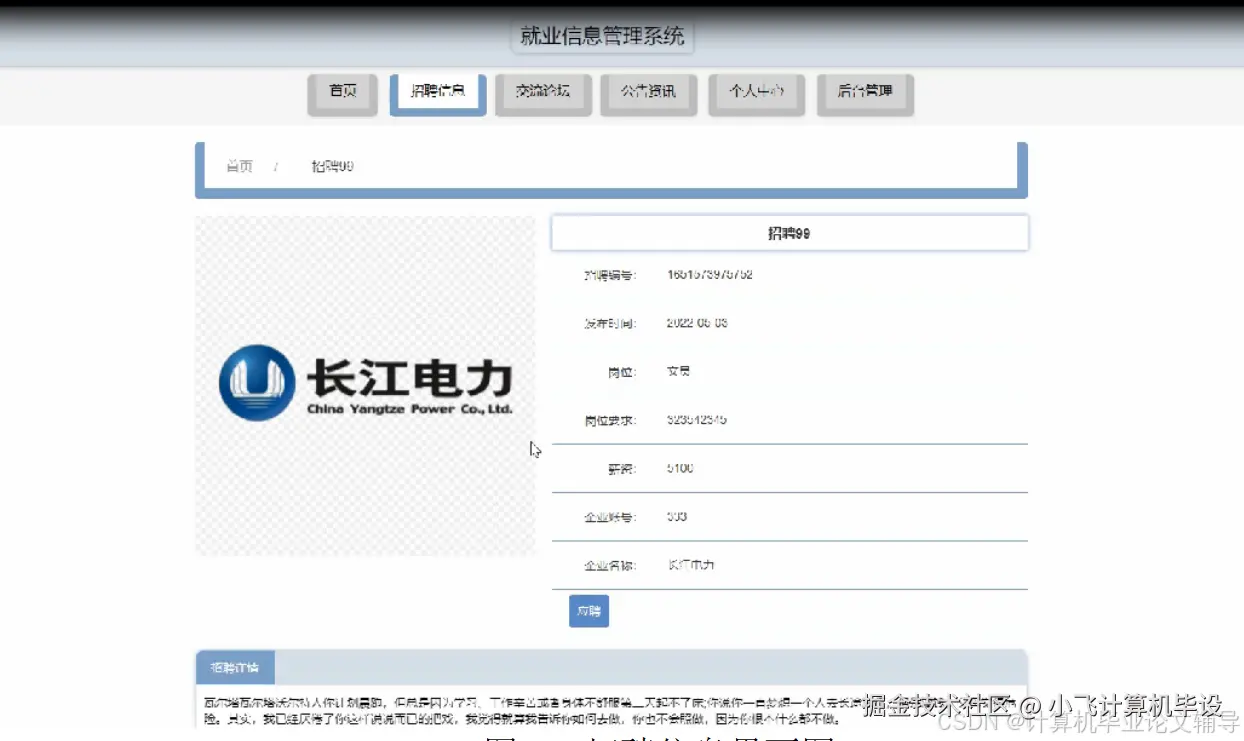Click the 发布时间 date value 2022-05-03
The image size is (1244, 741).
pyautogui.click(x=697, y=323)
